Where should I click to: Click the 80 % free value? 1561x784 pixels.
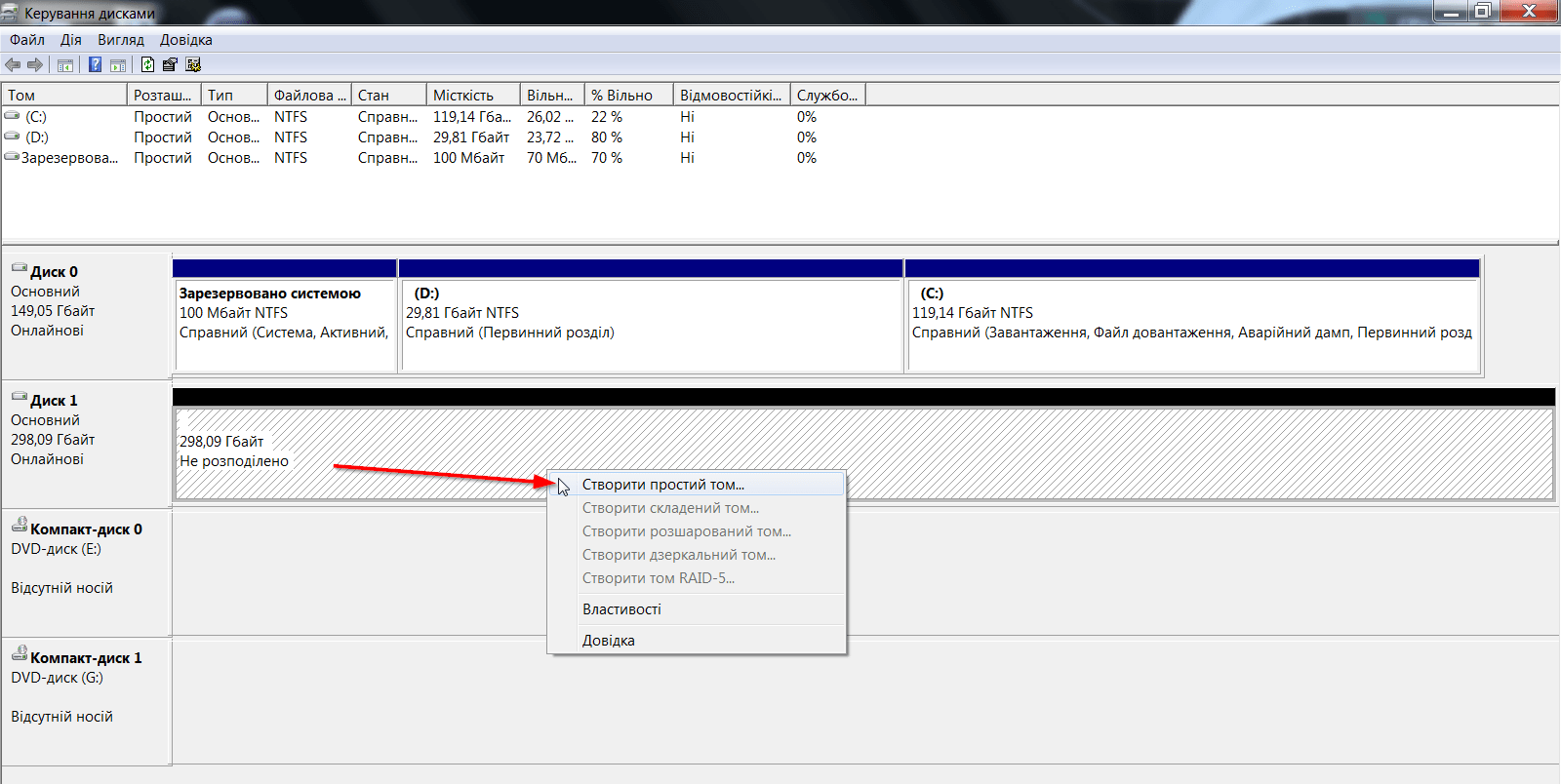point(607,137)
